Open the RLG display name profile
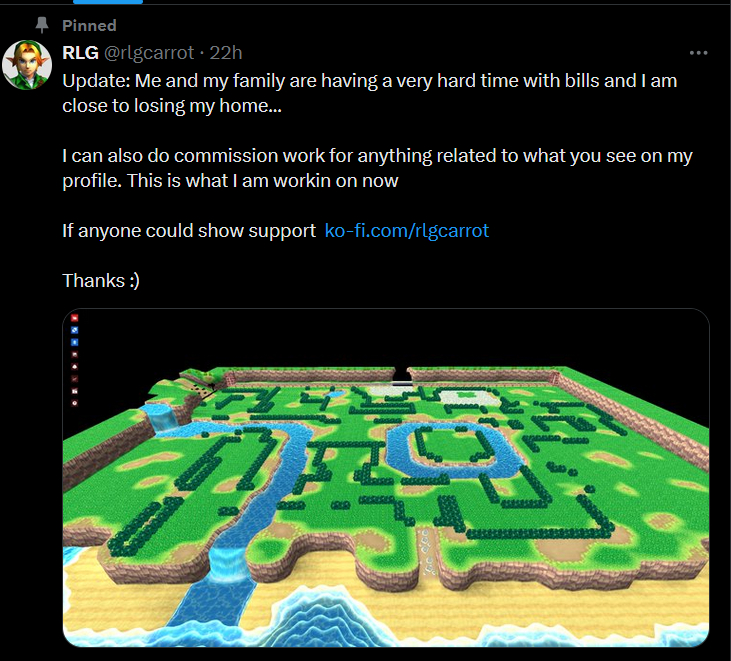Viewport: 731px width, 661px height. [x=80, y=53]
